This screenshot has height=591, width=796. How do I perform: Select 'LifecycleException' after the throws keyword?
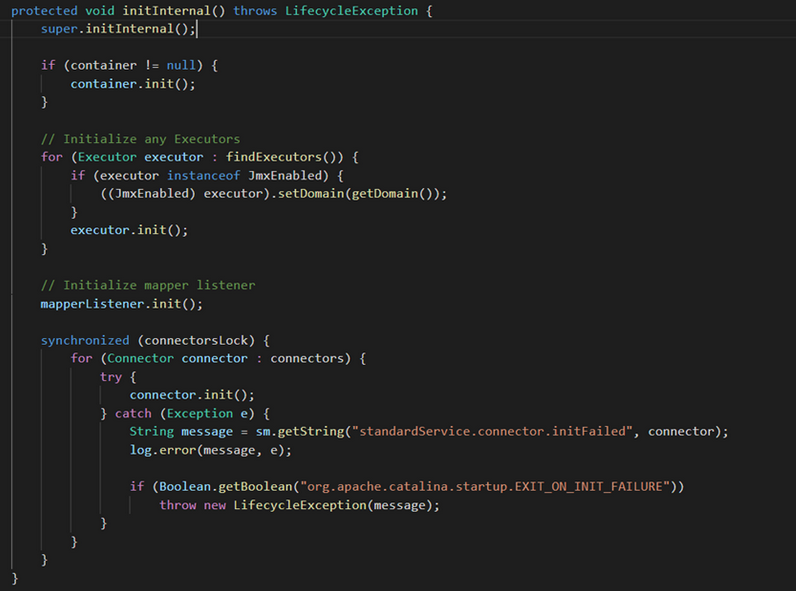(x=351, y=11)
